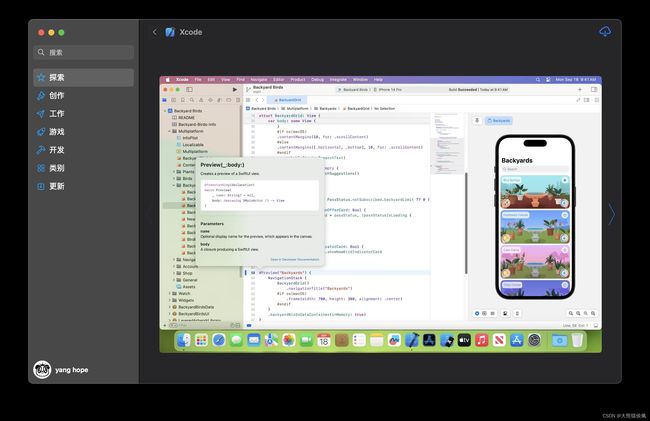Screen dimensions: 650x421
Task: Collapse the Multiplatform folder in navigator
Action: pos(170,131)
